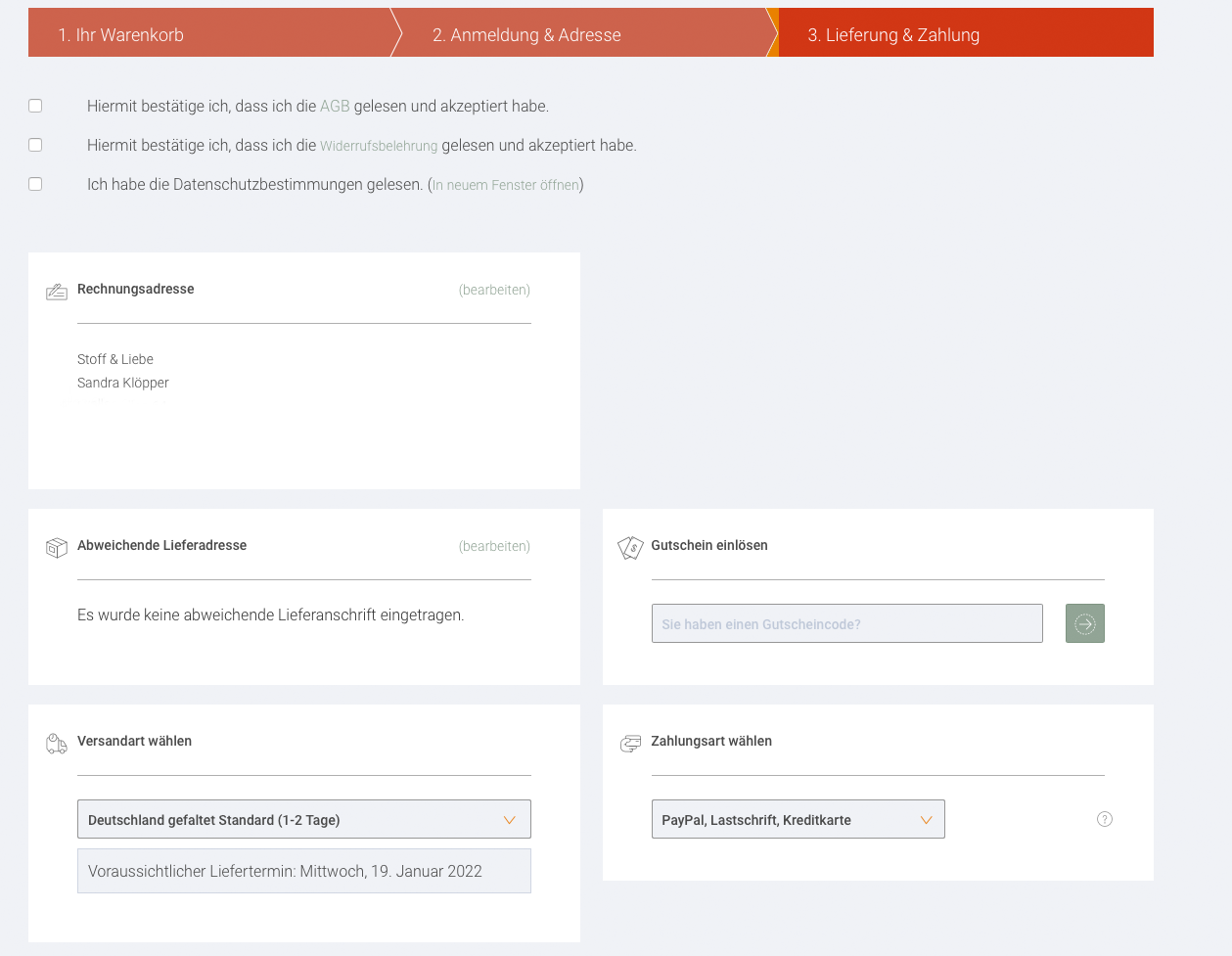Go to step 2. Anmeldung & Adresse
1232x956 pixels.
pos(526,35)
